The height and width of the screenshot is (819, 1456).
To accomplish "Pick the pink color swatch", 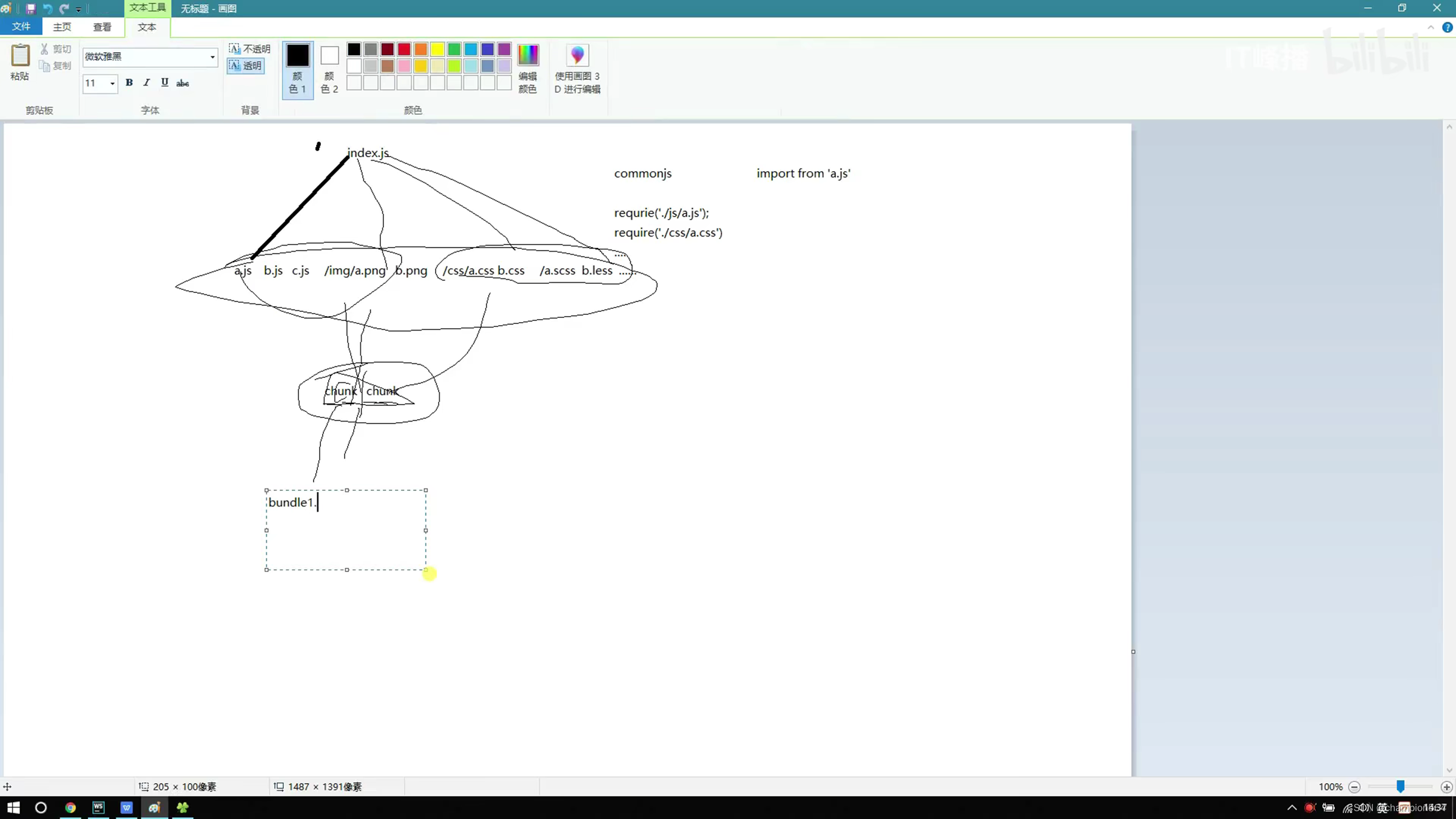I will click(404, 66).
